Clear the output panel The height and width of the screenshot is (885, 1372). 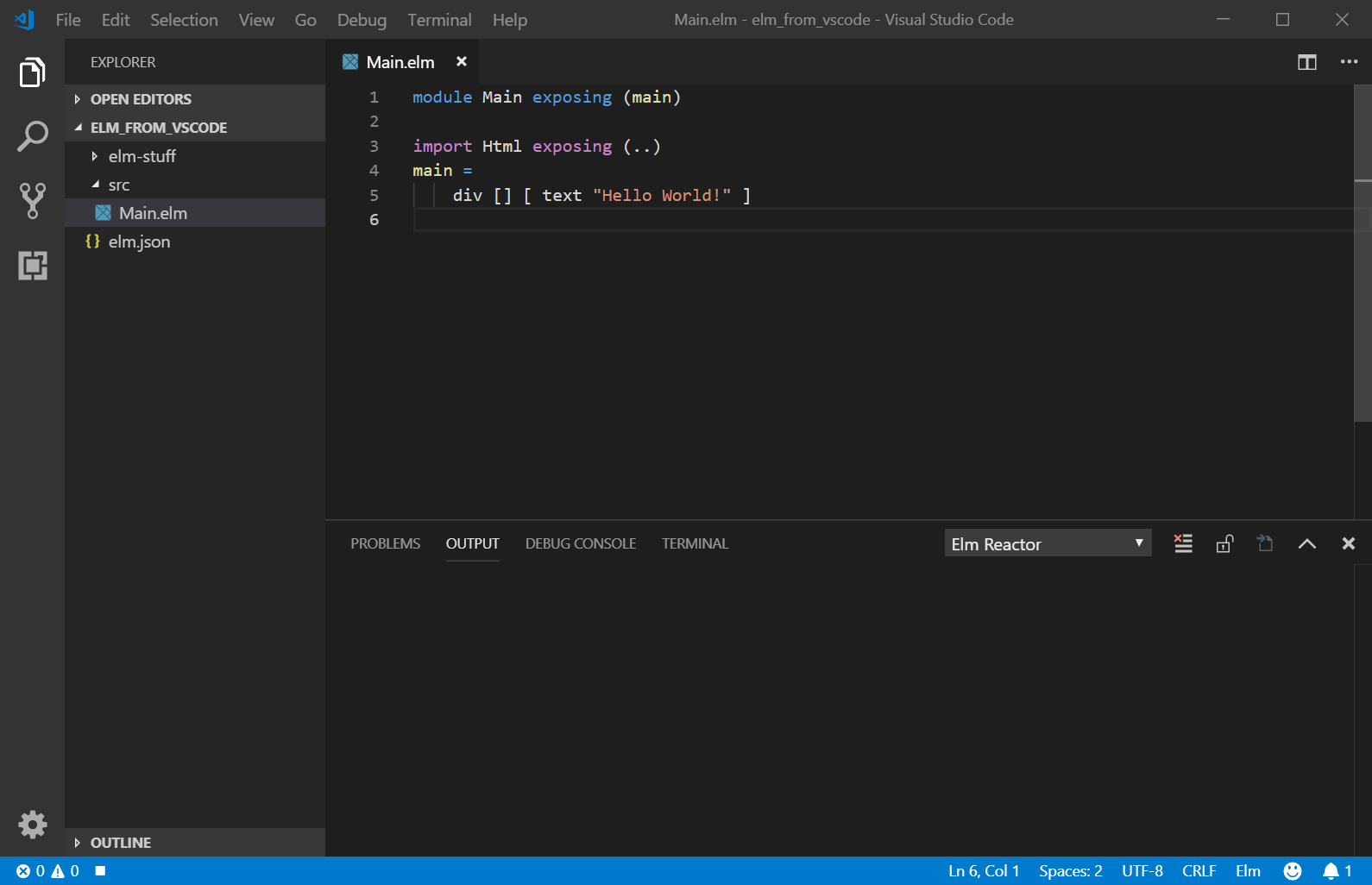pos(1183,543)
